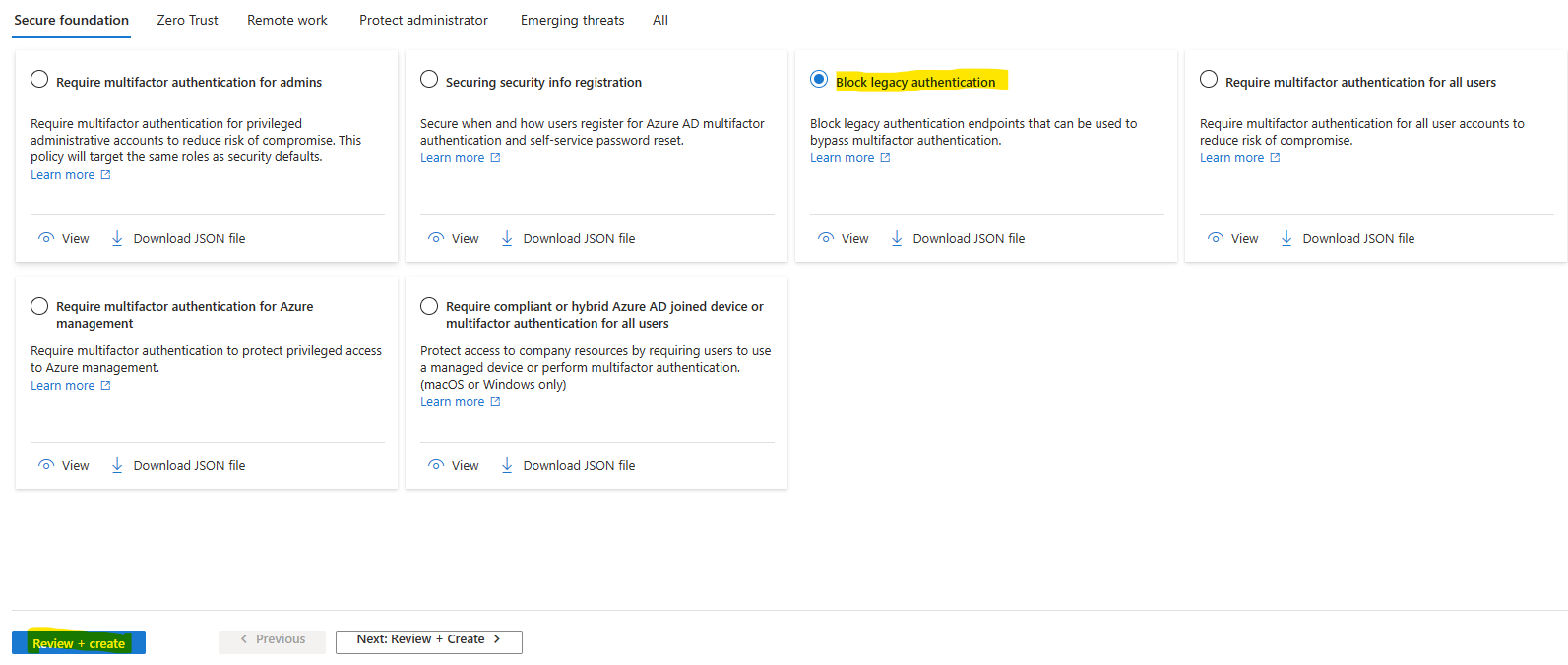Click the eye View icon in compliant or hybrid device card
Viewport: 1568px width, 665px height.
point(436,465)
